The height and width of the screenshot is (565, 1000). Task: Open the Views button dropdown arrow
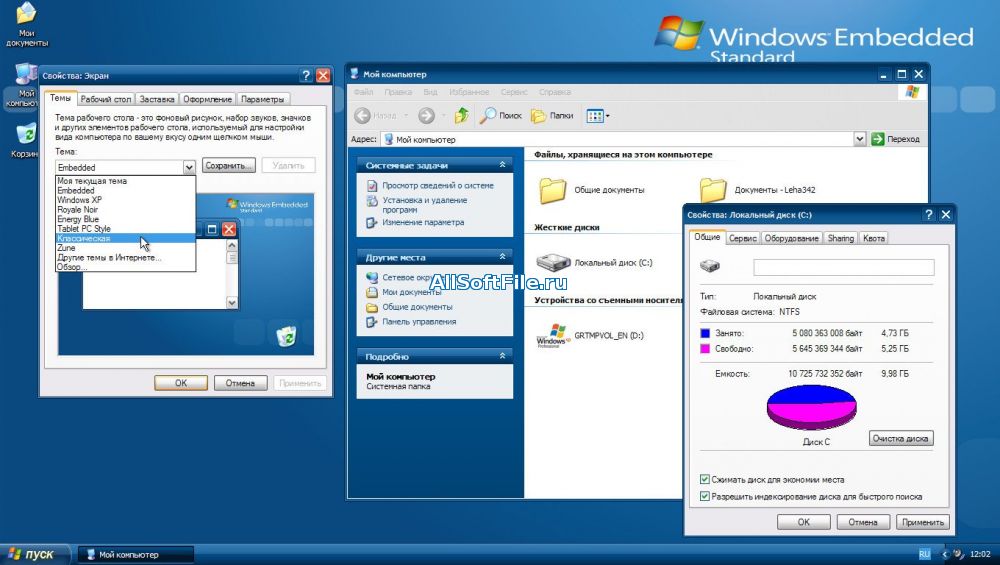coord(608,116)
